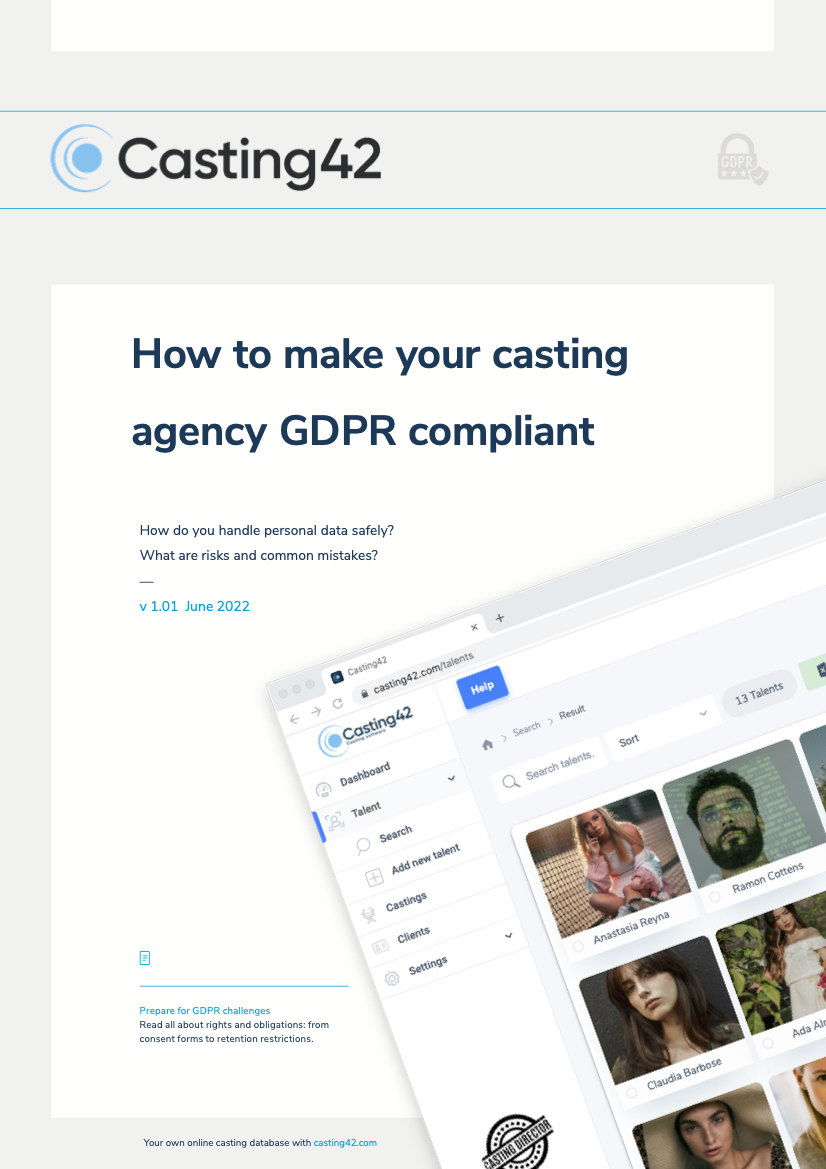
Task: Open a new browser tab with the plus icon
Action: [x=499, y=617]
